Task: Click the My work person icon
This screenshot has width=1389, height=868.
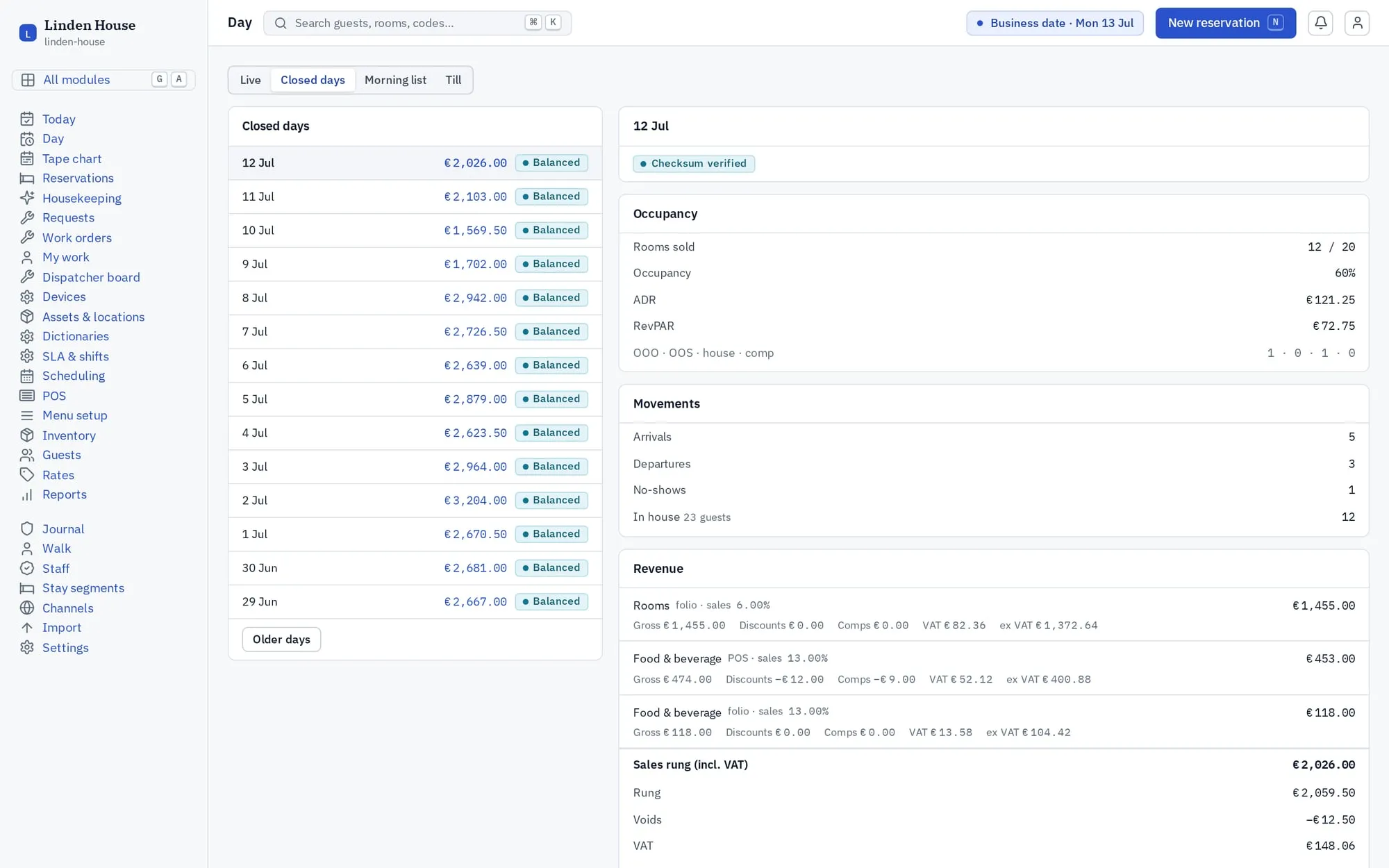Action: [27, 258]
